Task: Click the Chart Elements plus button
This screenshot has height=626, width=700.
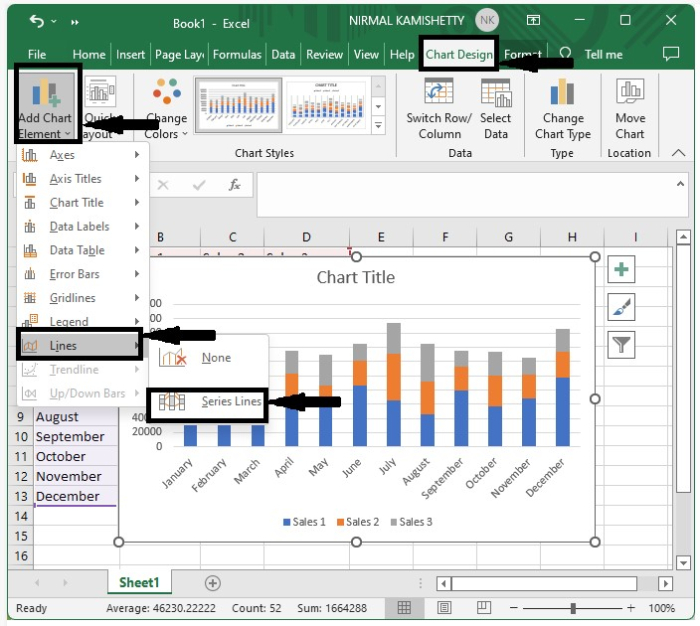Action: click(x=621, y=269)
